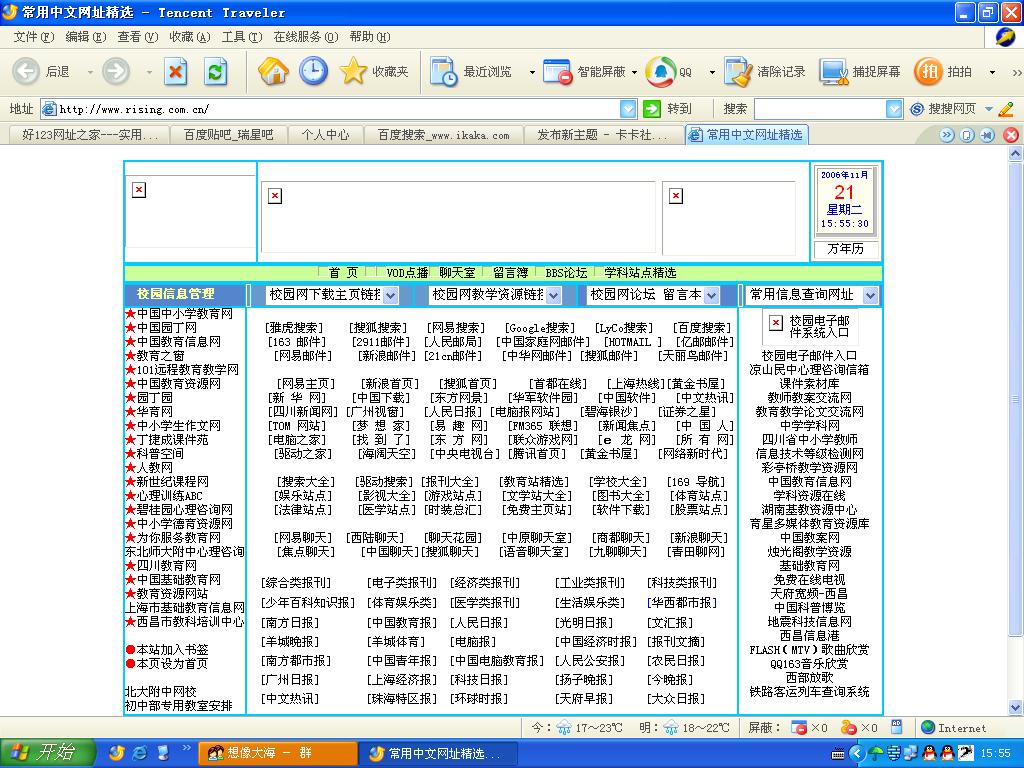Open the 雅虎搜索 link
Screen dimensions: 1024x768
pos(295,328)
